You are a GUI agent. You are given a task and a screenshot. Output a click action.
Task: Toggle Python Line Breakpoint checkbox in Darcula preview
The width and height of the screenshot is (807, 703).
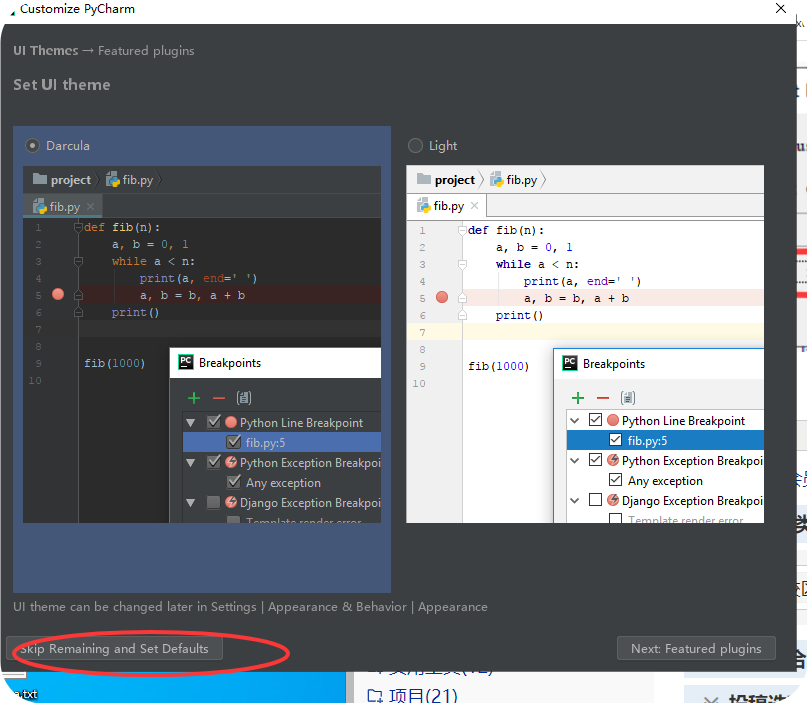(214, 422)
